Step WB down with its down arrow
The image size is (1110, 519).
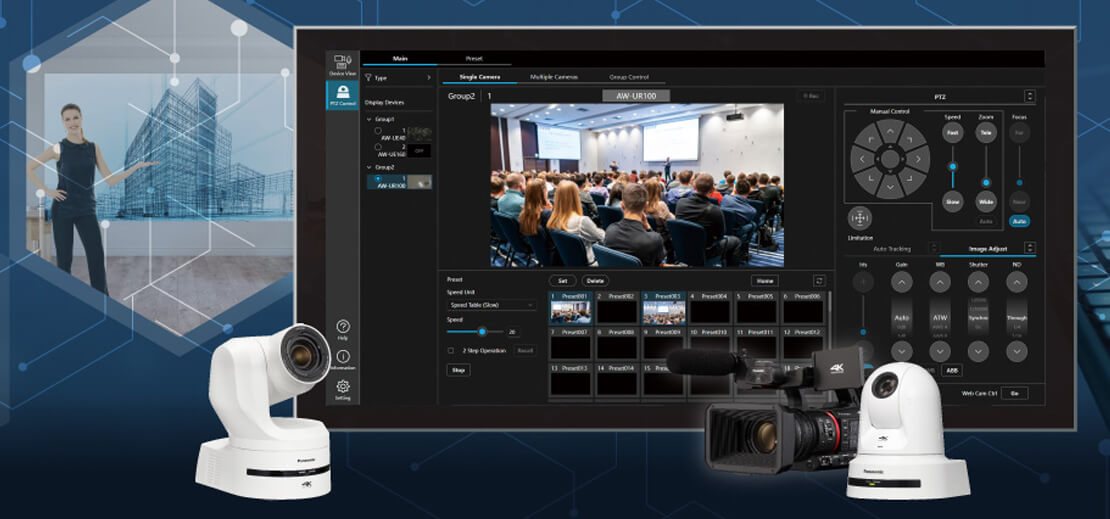pos(939,351)
